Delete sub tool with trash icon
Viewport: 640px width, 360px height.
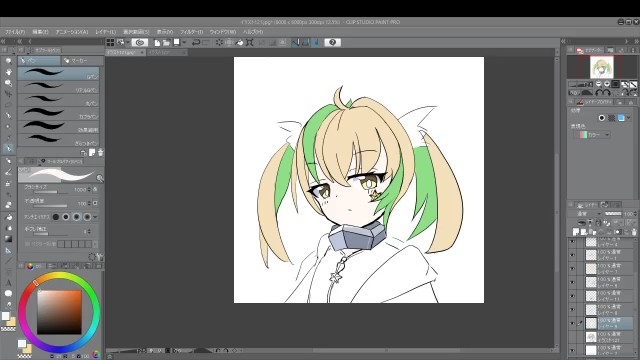100,153
